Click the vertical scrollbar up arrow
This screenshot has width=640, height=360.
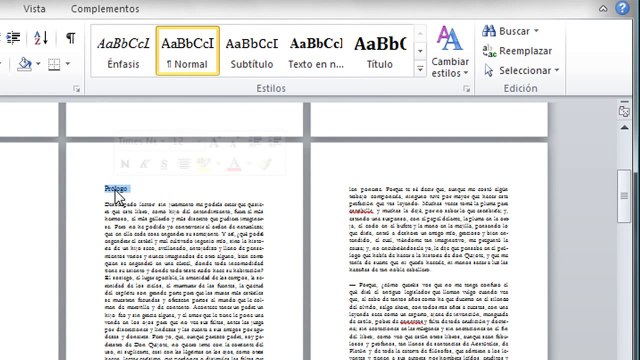(624, 128)
